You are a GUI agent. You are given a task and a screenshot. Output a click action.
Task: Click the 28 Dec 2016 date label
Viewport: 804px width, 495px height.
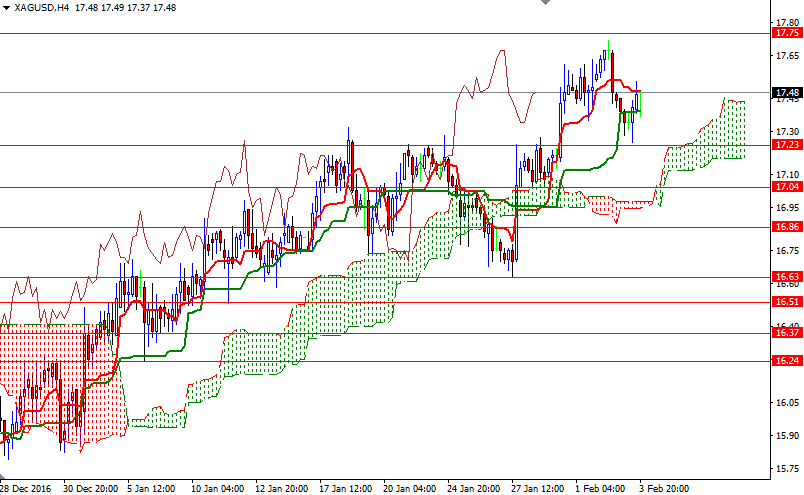tap(26, 488)
